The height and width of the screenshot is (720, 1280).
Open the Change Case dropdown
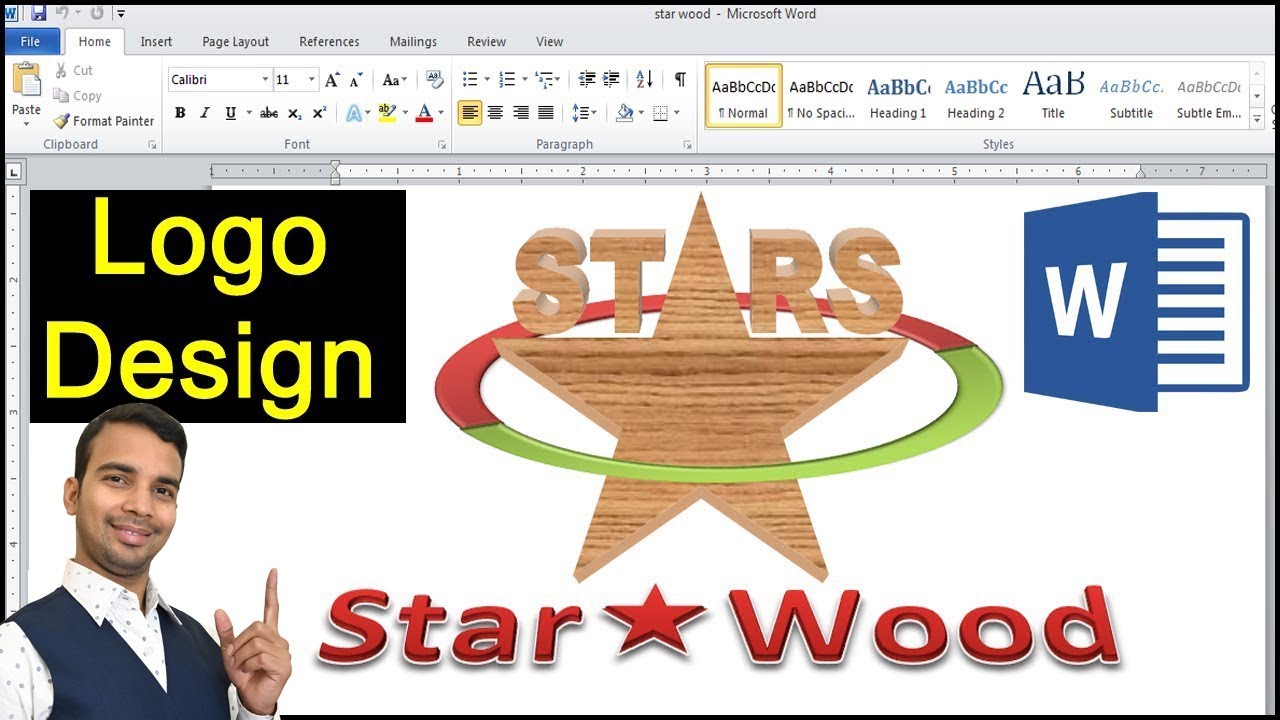point(394,80)
